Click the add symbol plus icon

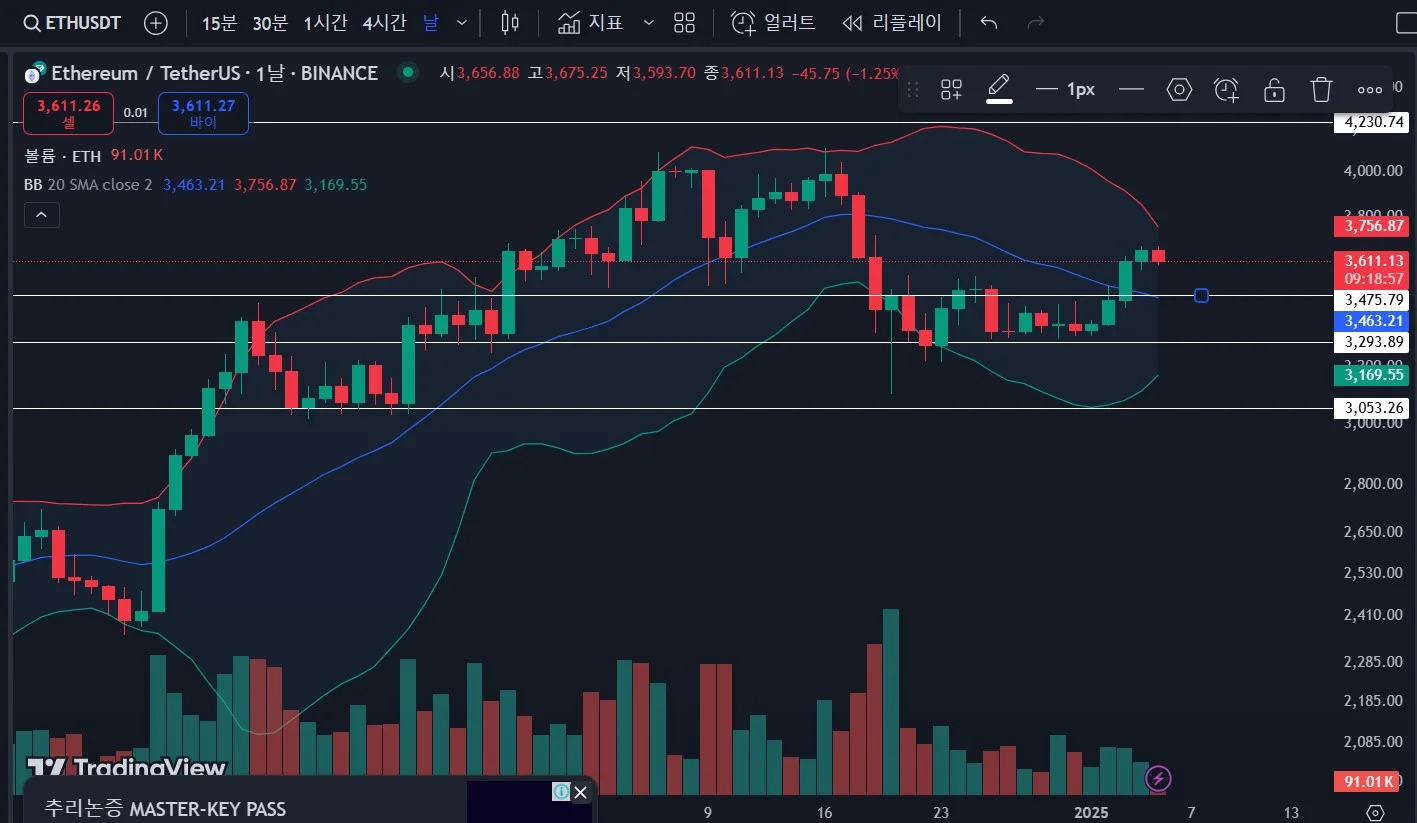click(x=156, y=22)
